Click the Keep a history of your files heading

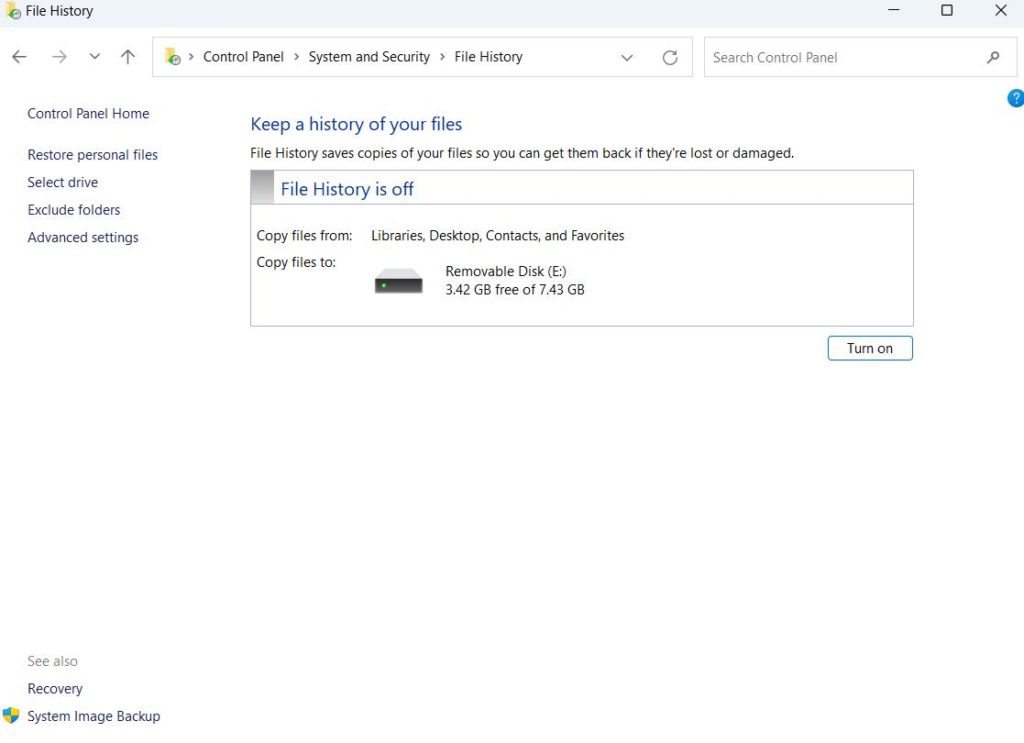click(x=356, y=124)
